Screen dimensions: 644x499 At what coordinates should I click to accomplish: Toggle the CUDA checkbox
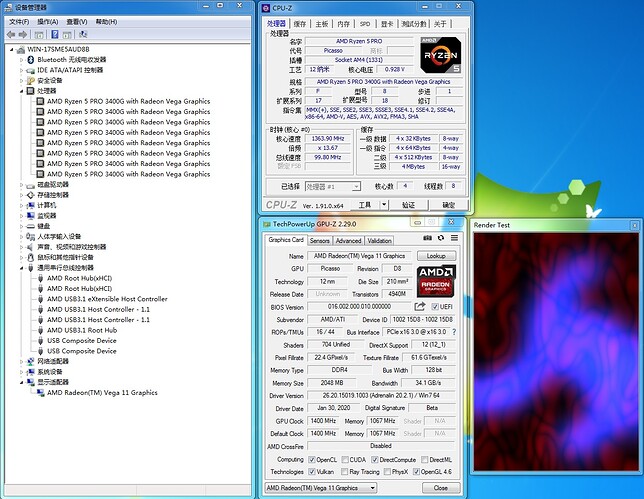[345, 460]
